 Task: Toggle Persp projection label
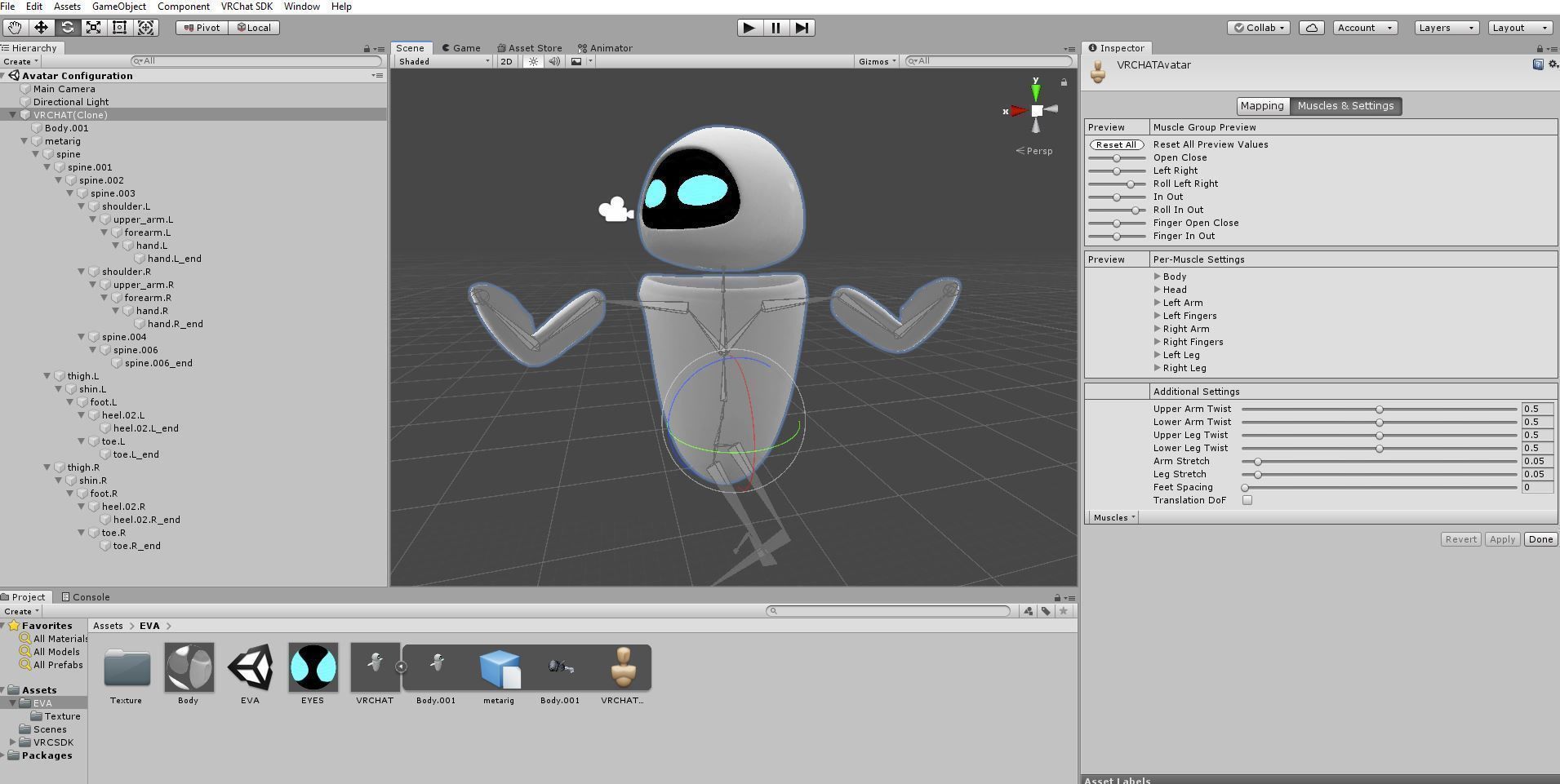click(1034, 151)
